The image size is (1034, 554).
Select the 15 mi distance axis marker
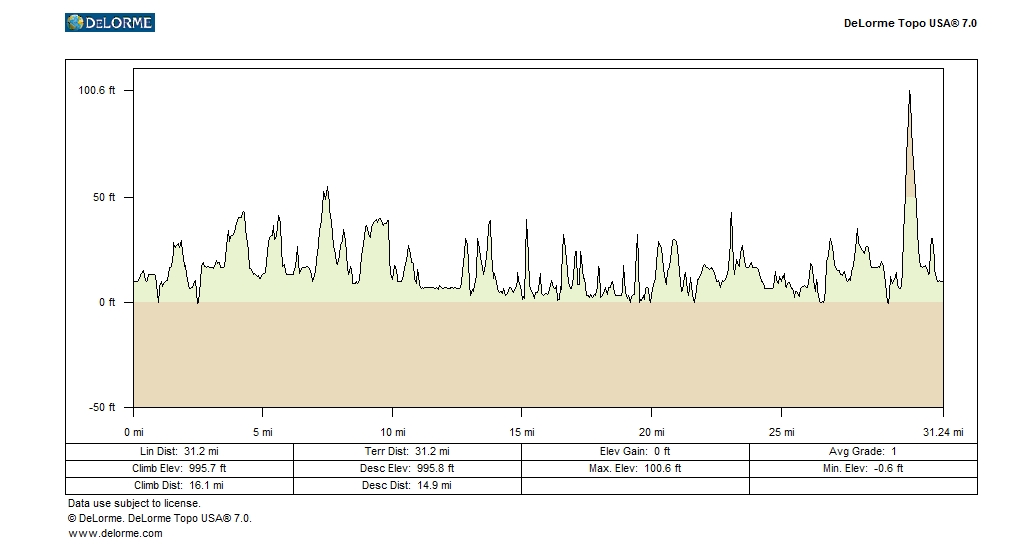(x=521, y=433)
